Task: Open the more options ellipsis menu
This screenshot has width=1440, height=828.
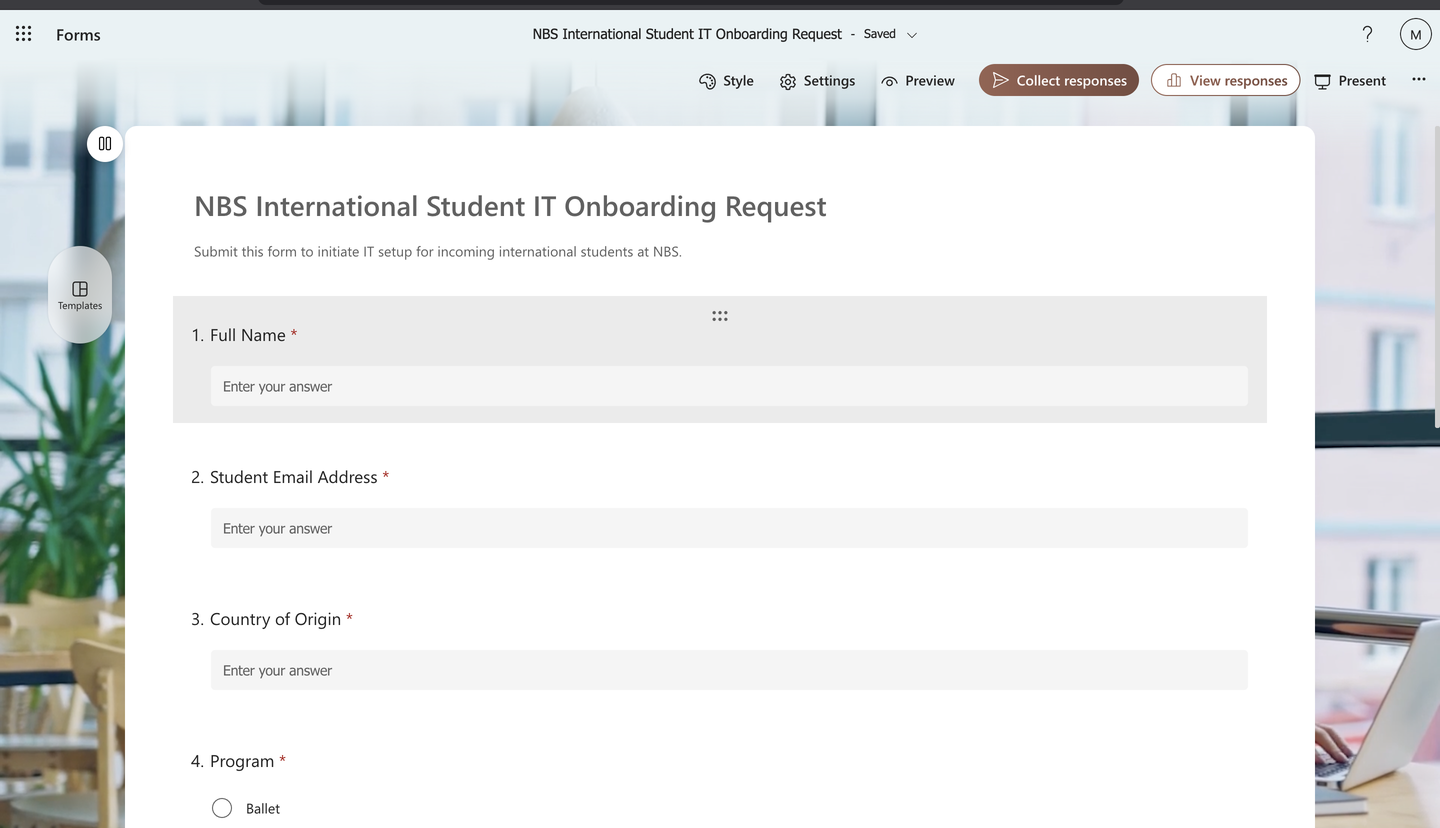Action: tap(1418, 79)
